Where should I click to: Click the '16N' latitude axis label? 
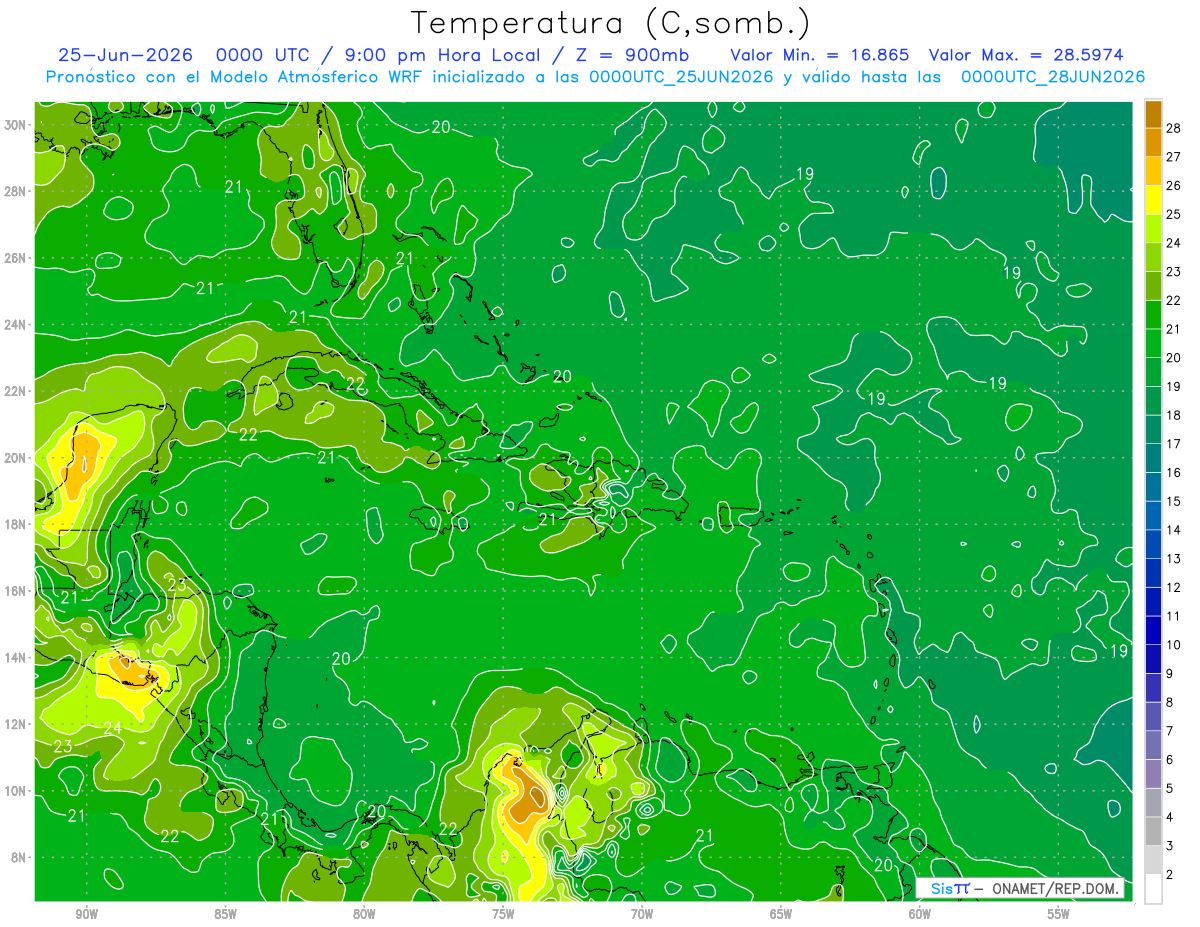(x=17, y=591)
